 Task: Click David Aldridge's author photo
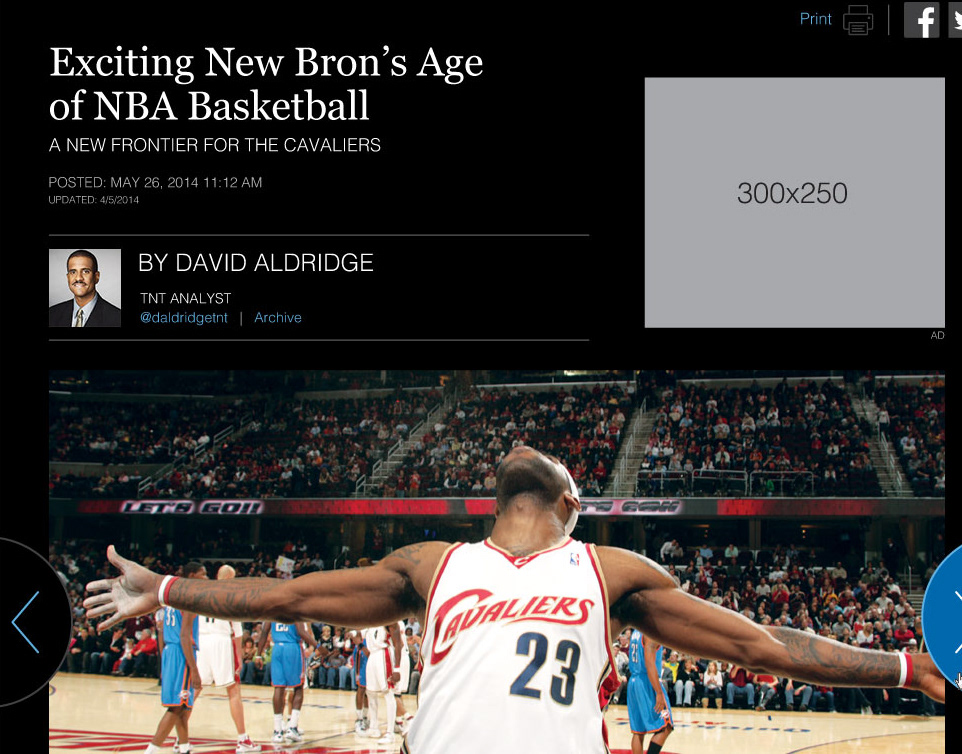(85, 288)
